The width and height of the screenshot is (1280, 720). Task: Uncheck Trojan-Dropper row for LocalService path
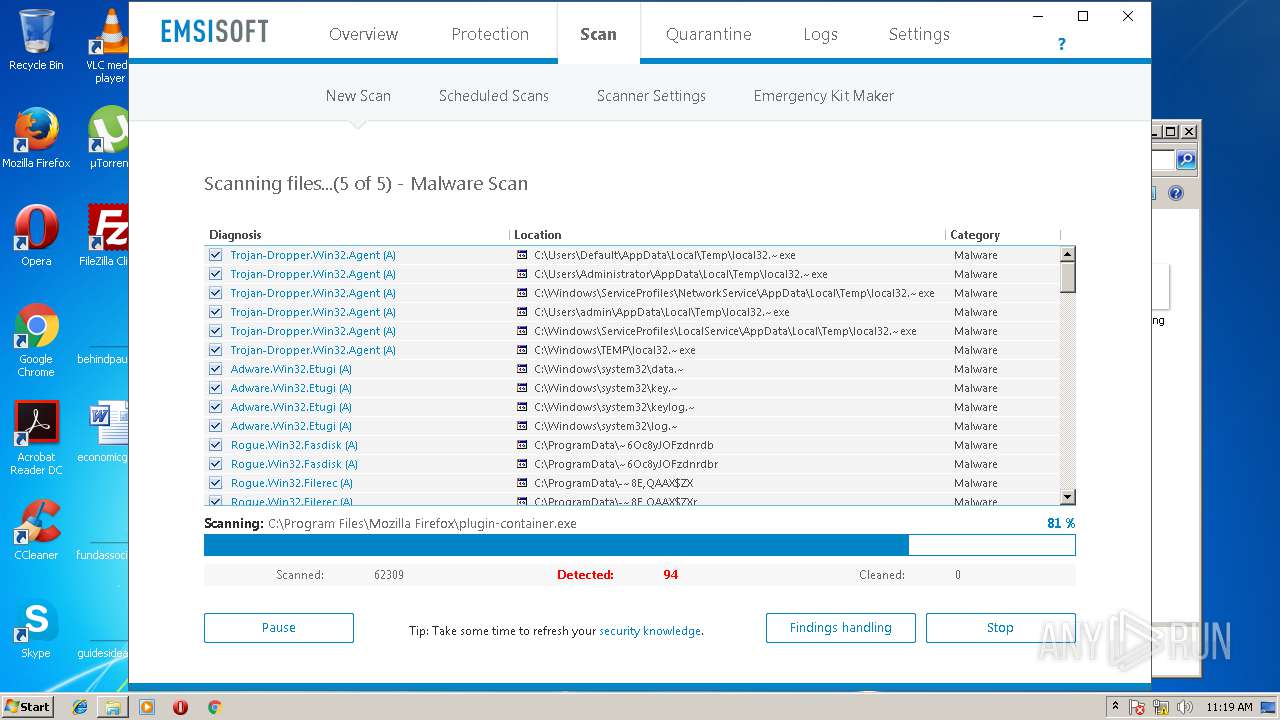[x=215, y=331]
